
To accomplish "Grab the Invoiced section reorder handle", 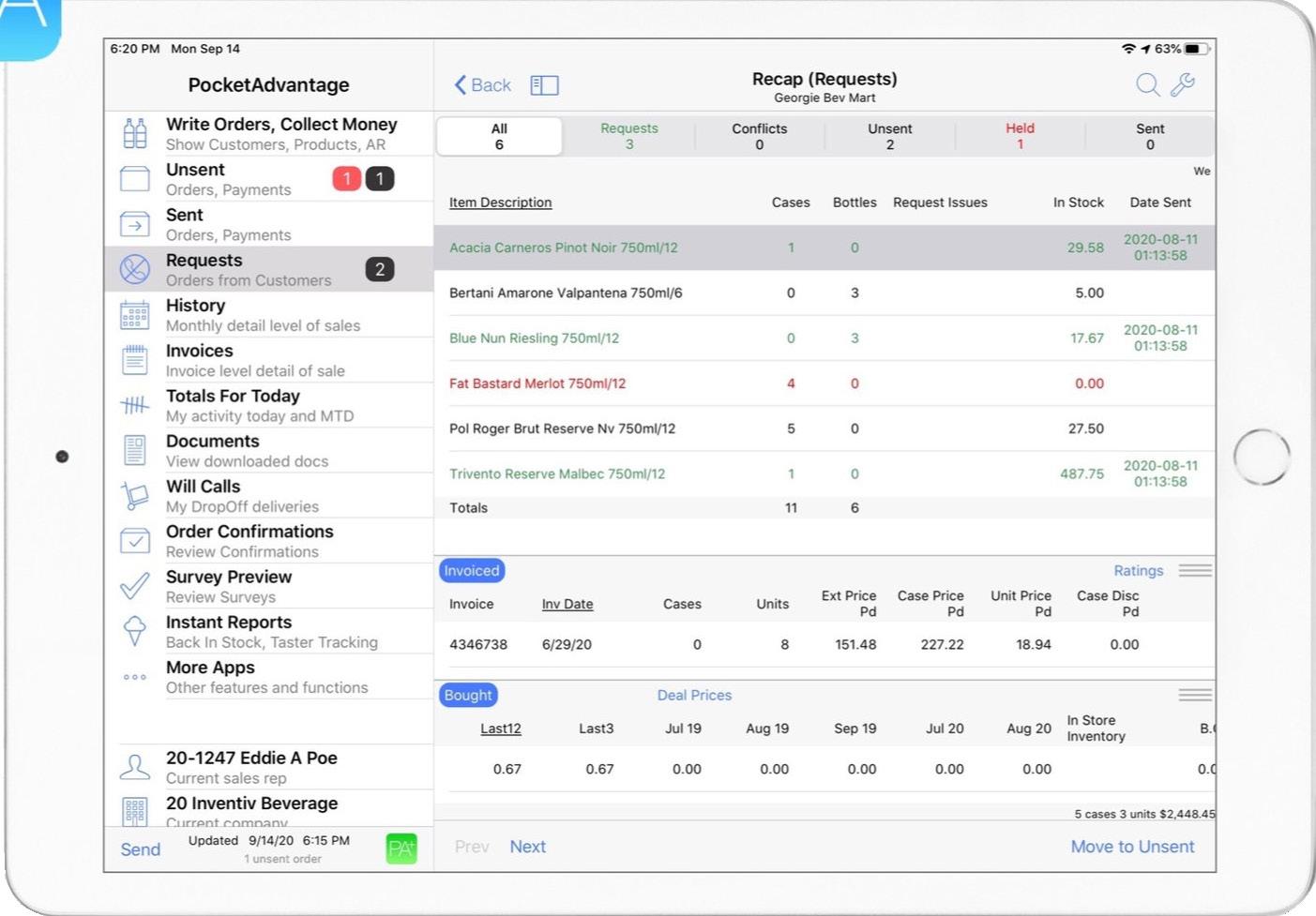I will pyautogui.click(x=1195, y=570).
